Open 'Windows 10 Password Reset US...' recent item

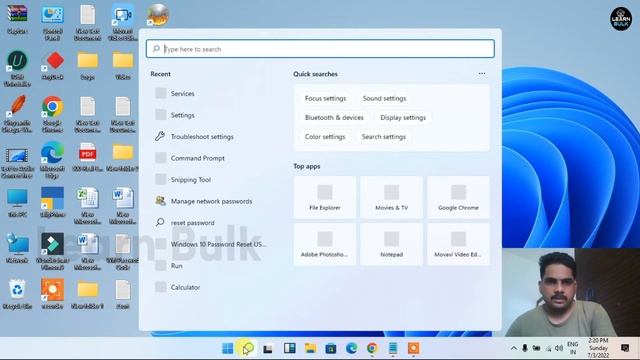[x=218, y=244]
